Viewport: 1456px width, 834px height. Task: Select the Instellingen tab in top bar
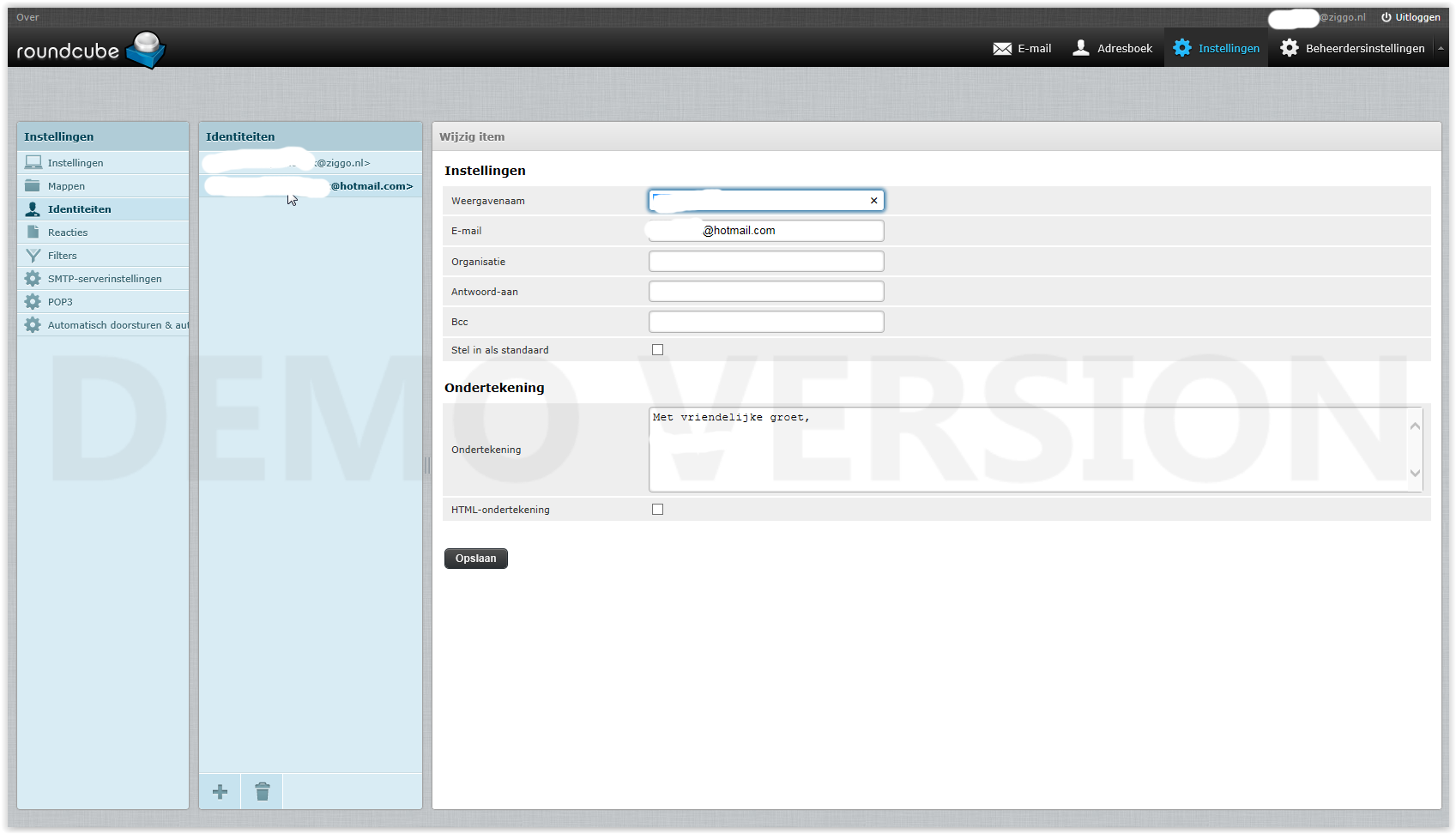(x=1216, y=48)
